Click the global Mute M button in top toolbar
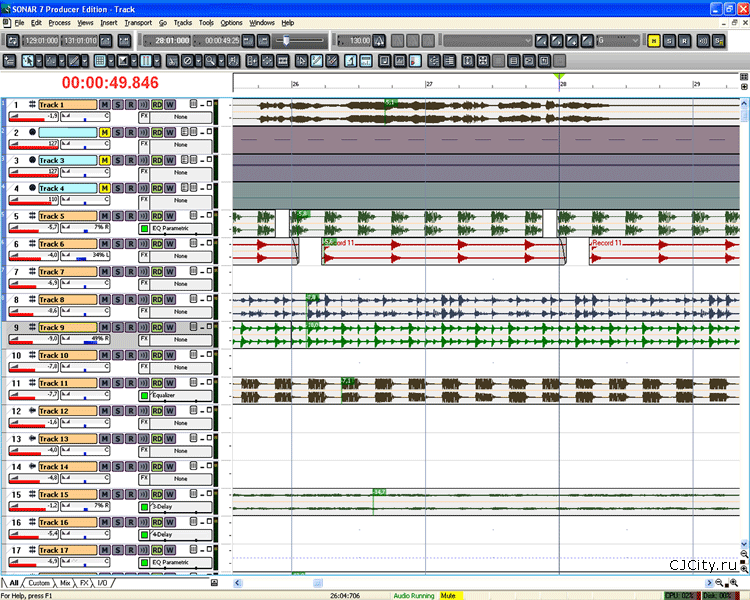This screenshot has height=600, width=750. pyautogui.click(x=653, y=41)
